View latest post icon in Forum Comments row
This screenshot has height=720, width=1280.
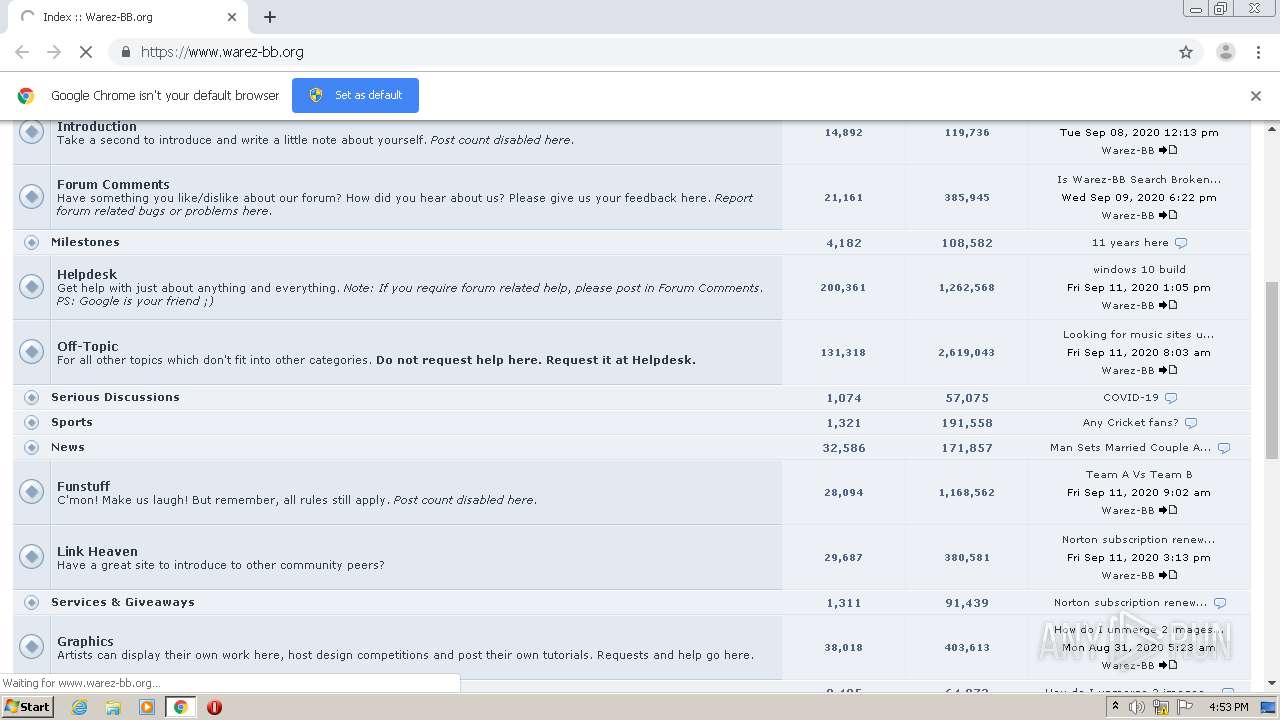pyautogui.click(x=1168, y=215)
